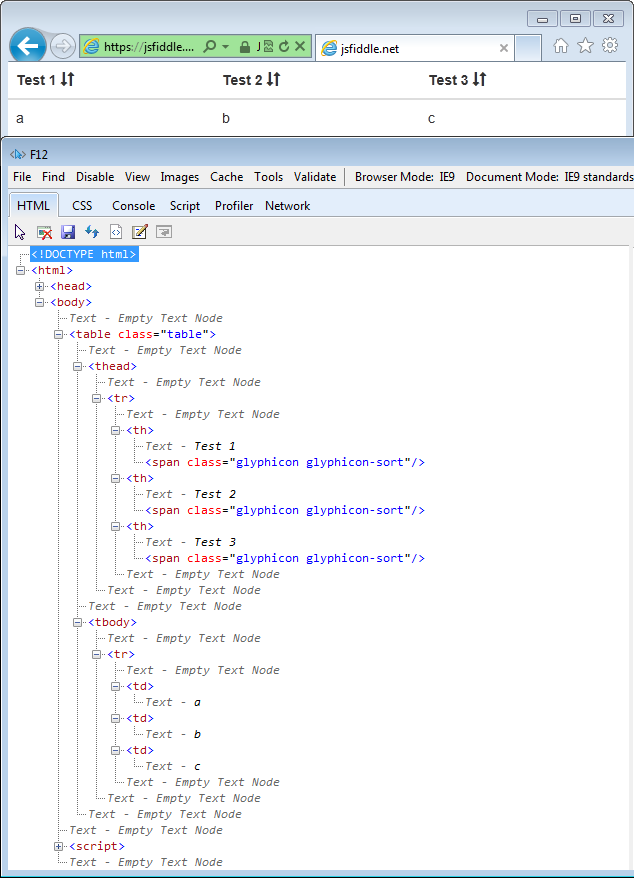Image resolution: width=634 pixels, height=878 pixels.
Task: Open a new tab with blank tab button
Action: point(528,48)
